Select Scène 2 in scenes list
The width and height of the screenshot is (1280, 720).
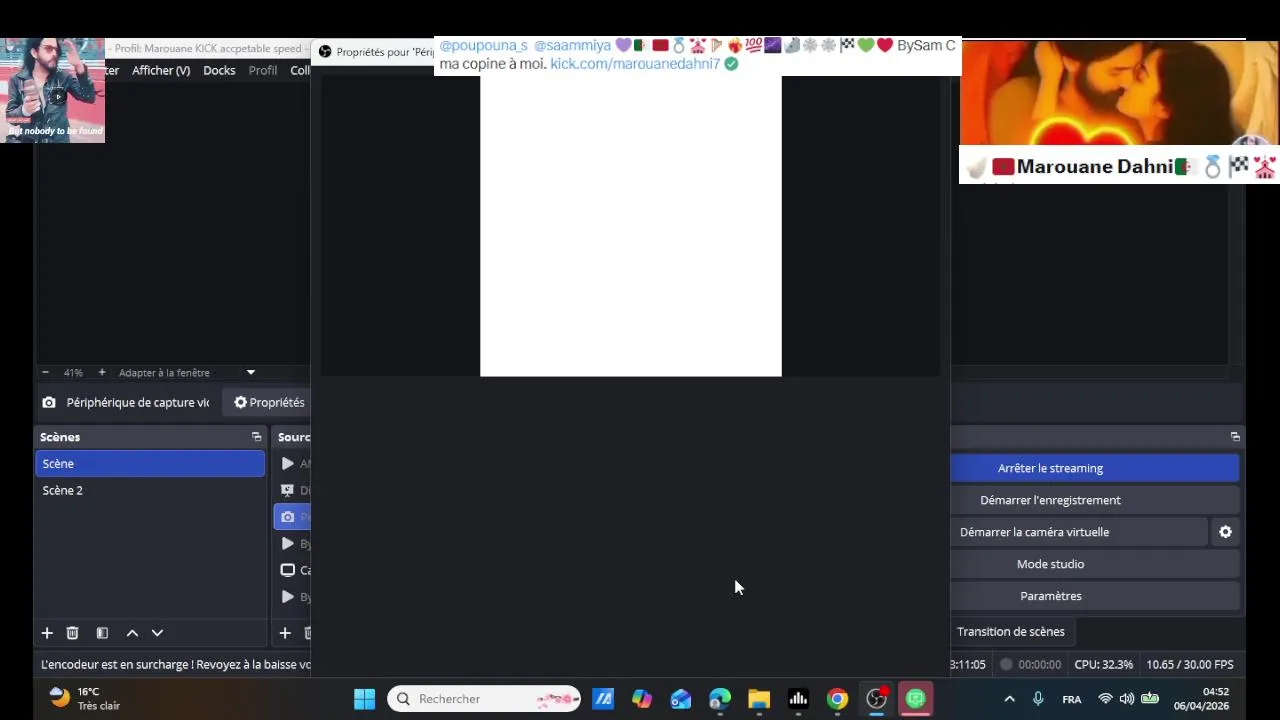click(150, 490)
